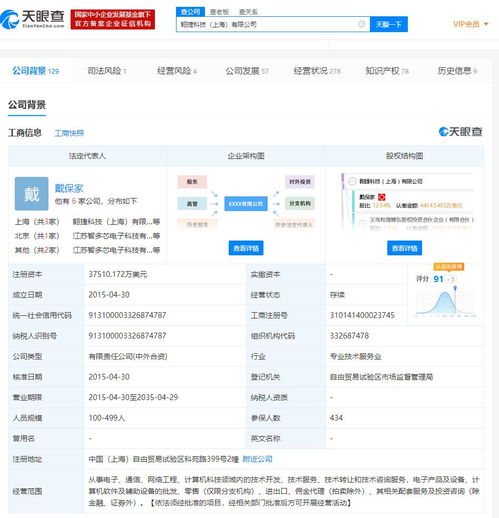Click 组织机构代码 value 332687478
Viewport: 499px width, 518px height.
point(349,336)
